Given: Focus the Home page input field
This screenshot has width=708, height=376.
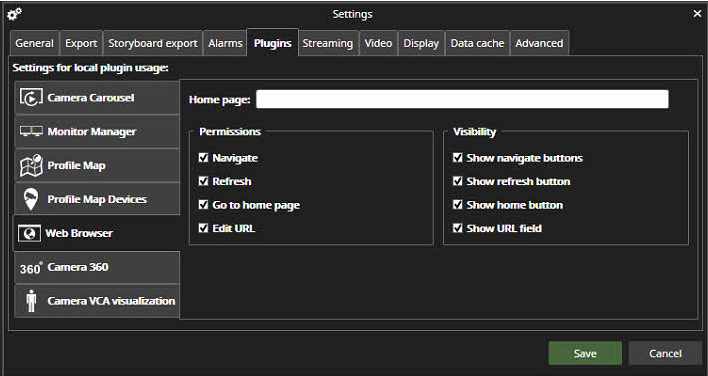Looking at the screenshot, I should (x=462, y=99).
